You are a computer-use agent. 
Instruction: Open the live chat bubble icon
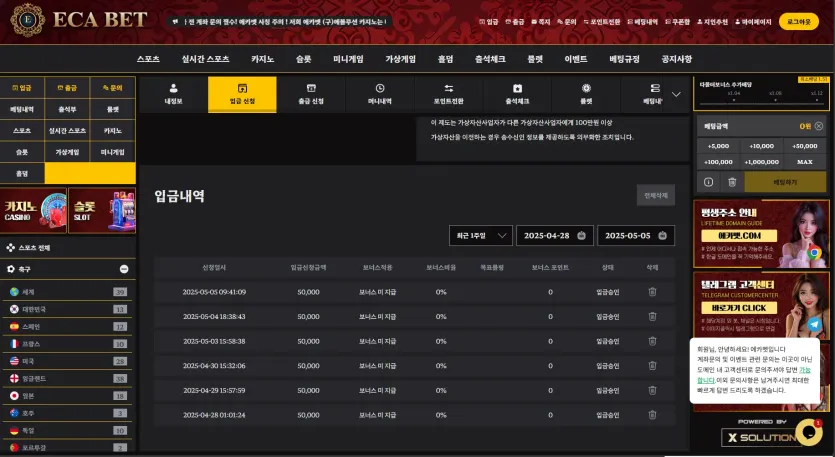click(808, 432)
